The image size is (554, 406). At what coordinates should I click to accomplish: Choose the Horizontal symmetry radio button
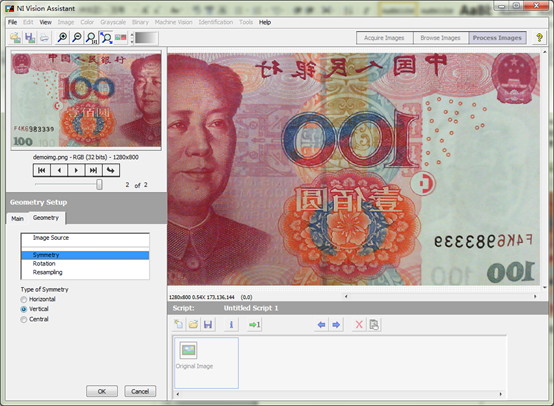(24, 299)
